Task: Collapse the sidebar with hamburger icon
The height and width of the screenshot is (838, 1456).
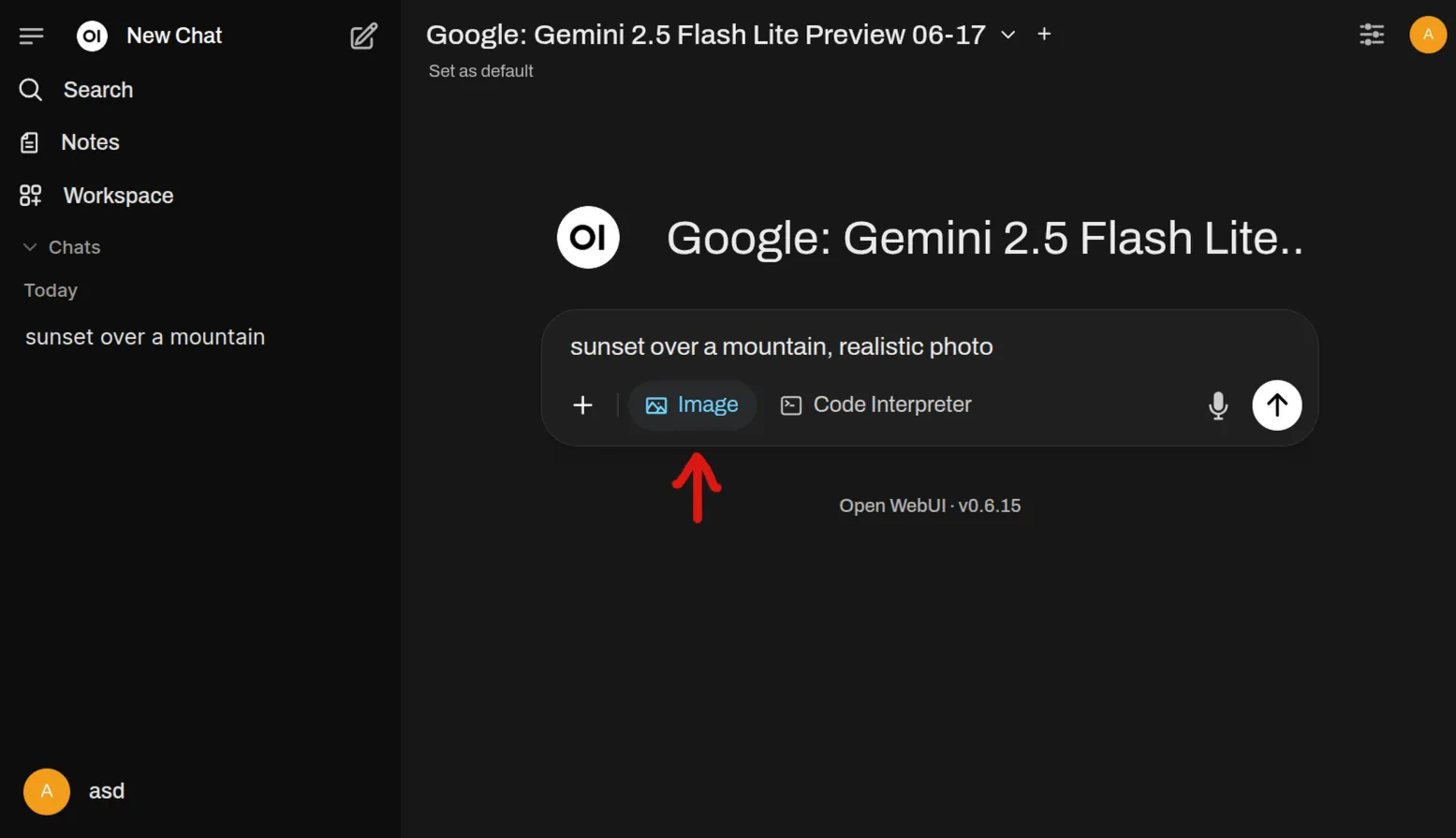Action: [x=31, y=36]
